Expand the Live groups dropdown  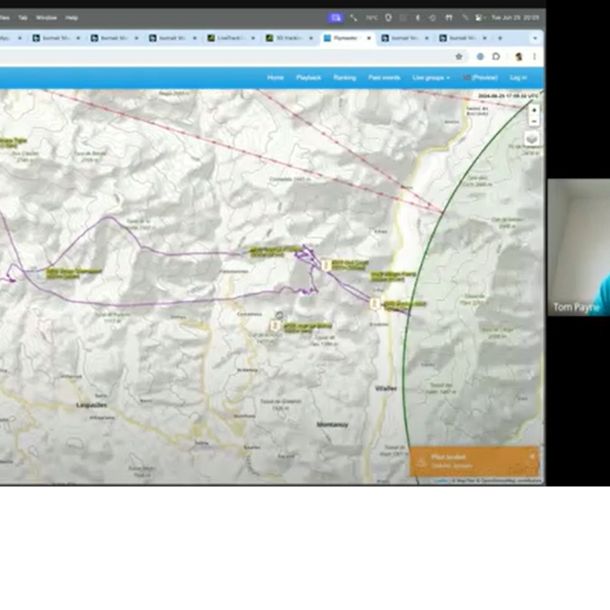click(431, 77)
